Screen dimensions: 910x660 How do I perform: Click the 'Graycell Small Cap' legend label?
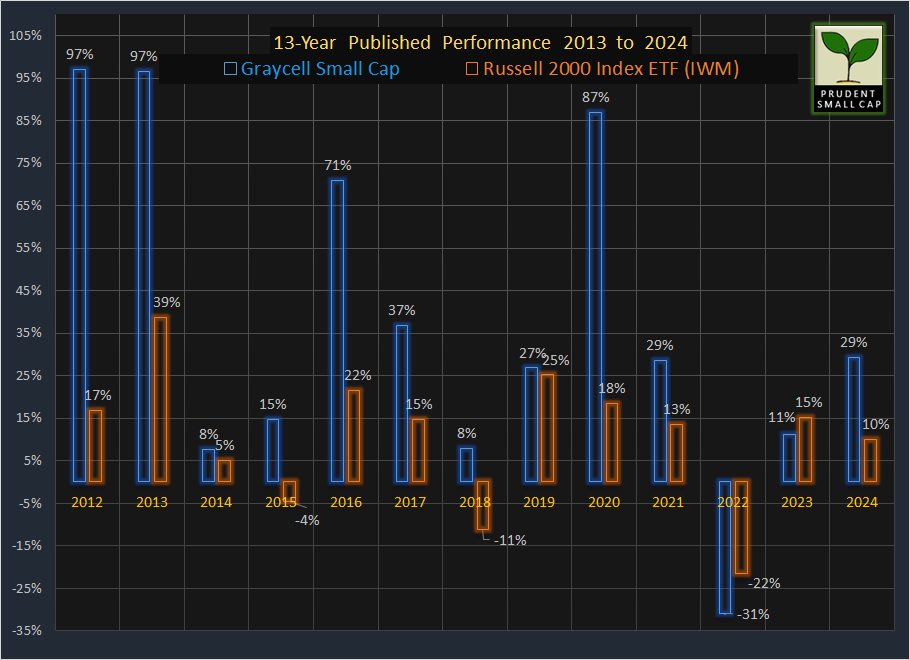pyautogui.click(x=320, y=68)
